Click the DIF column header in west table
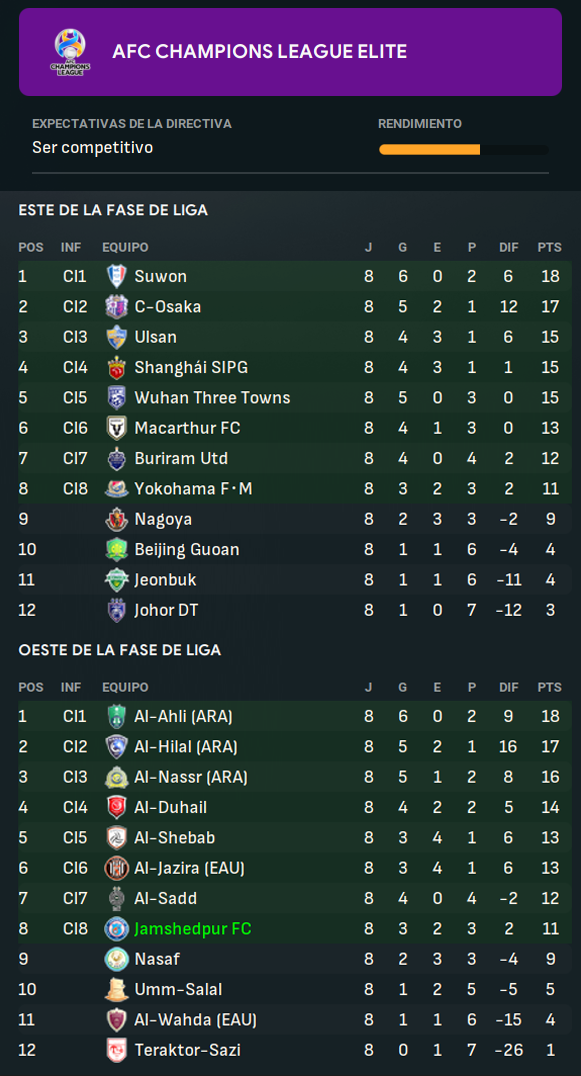Viewport: 581px width, 1076px height. (x=508, y=687)
